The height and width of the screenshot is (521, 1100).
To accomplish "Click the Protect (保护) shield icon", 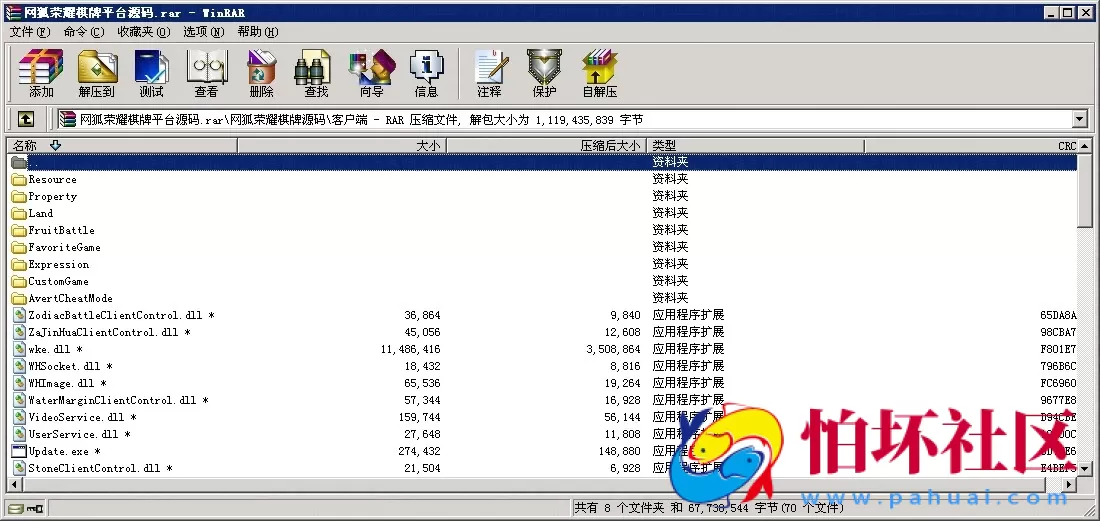I will coord(544,73).
